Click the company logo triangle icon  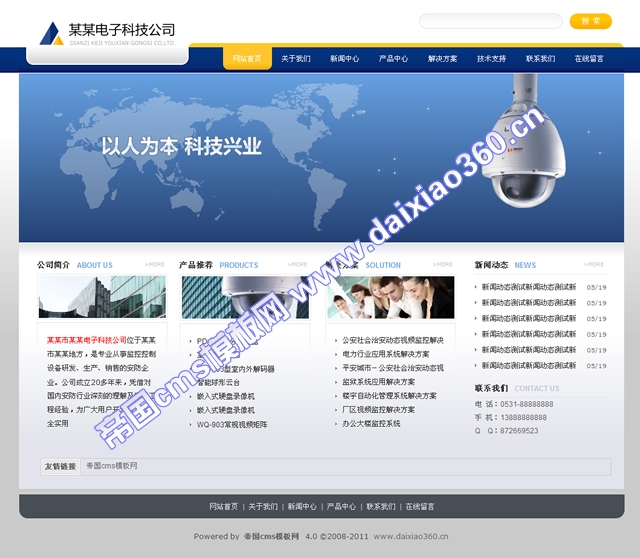point(51,34)
